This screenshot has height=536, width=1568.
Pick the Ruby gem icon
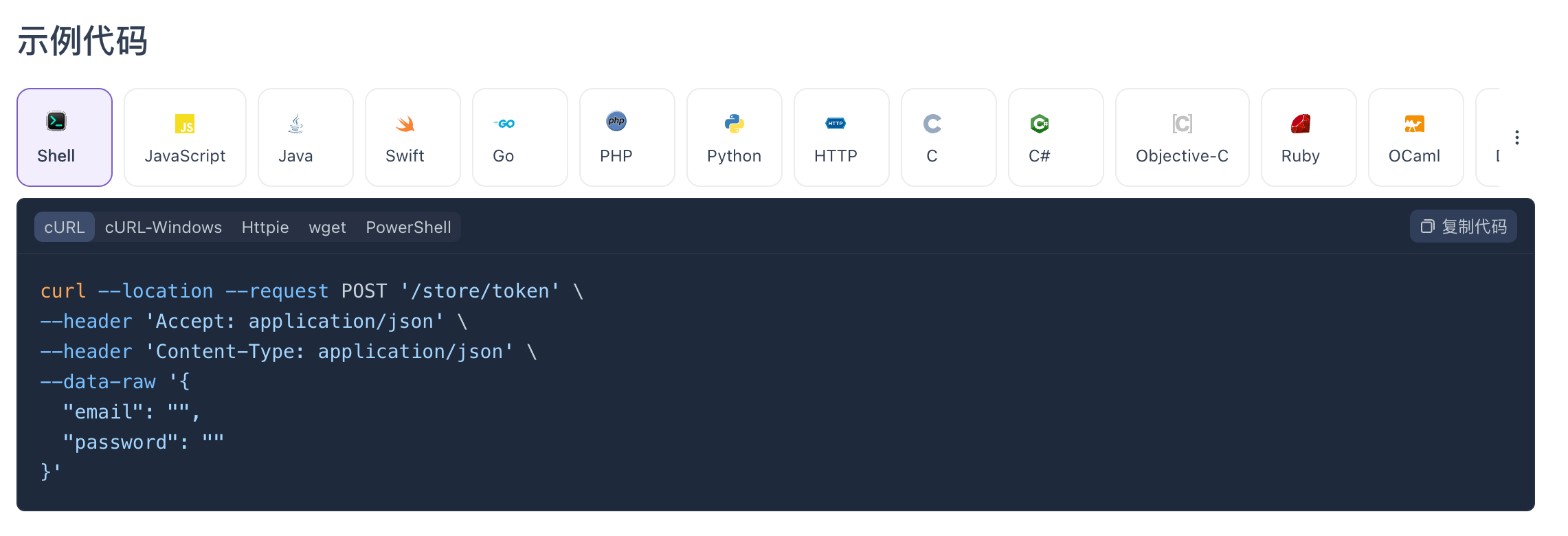click(x=1300, y=124)
